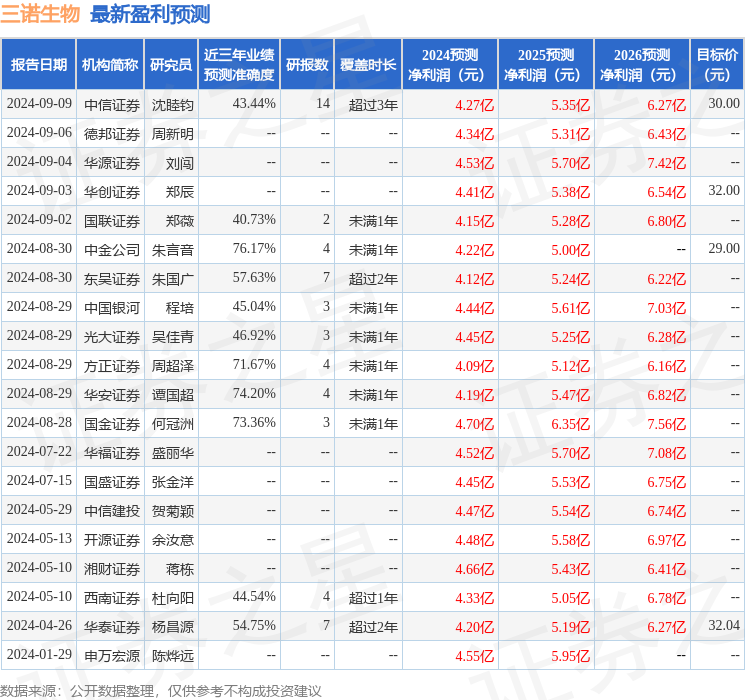The image size is (745, 700).
Task: Click analyst name 朱言音
Action: 172,250
